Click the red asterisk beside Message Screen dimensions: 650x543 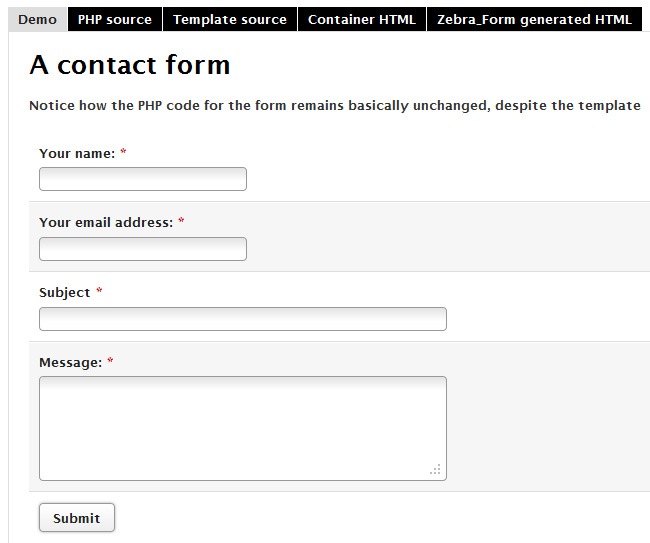tap(111, 363)
